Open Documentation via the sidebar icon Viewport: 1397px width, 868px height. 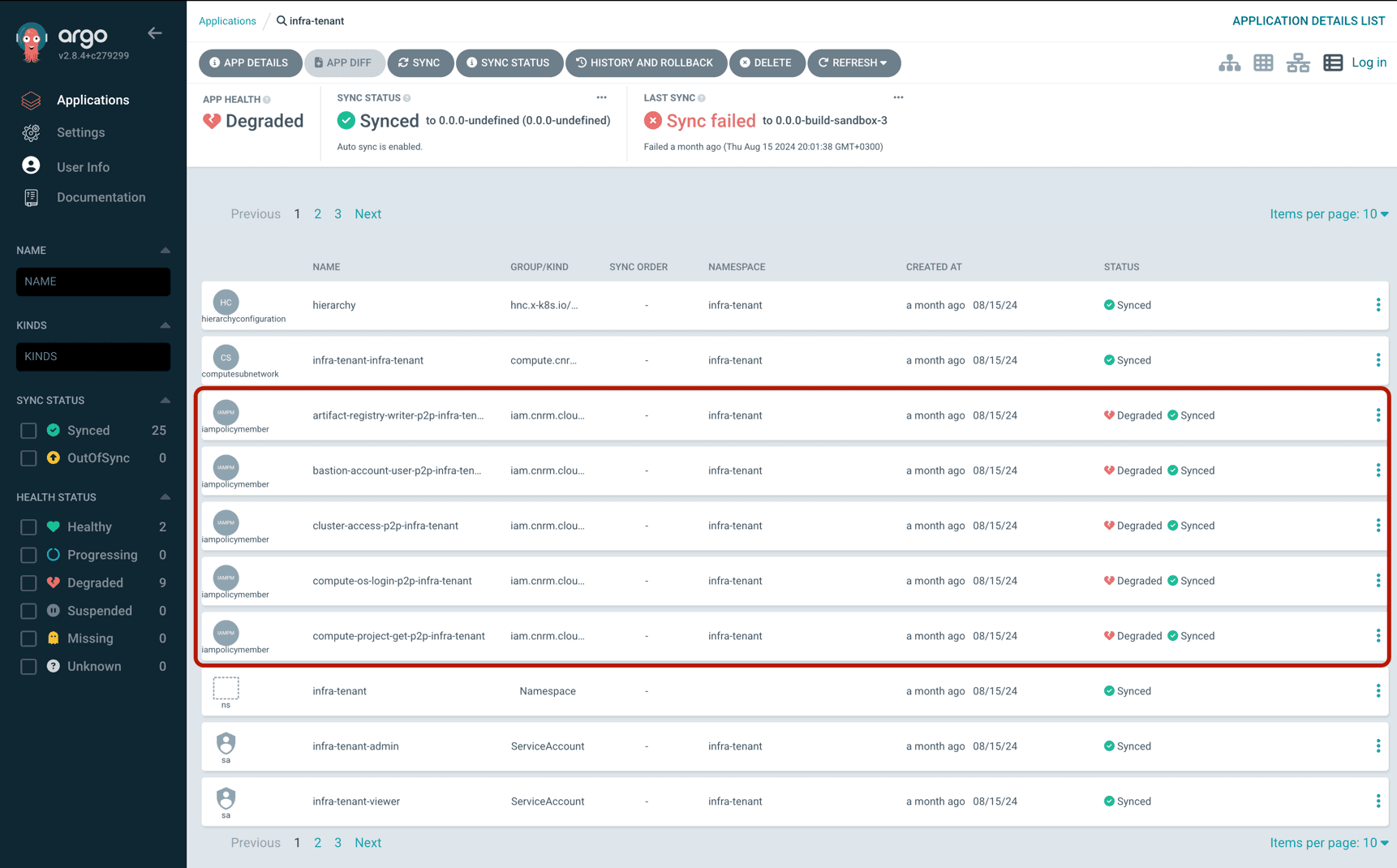[x=101, y=197]
